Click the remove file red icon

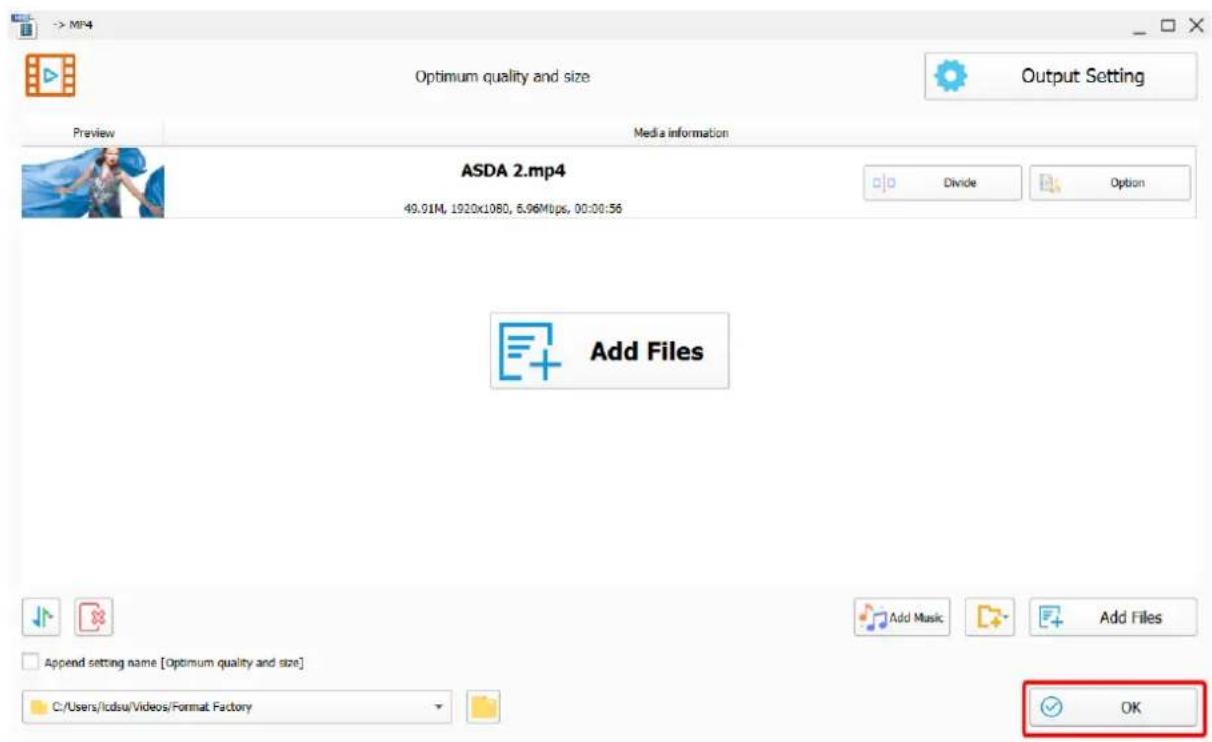(93, 617)
